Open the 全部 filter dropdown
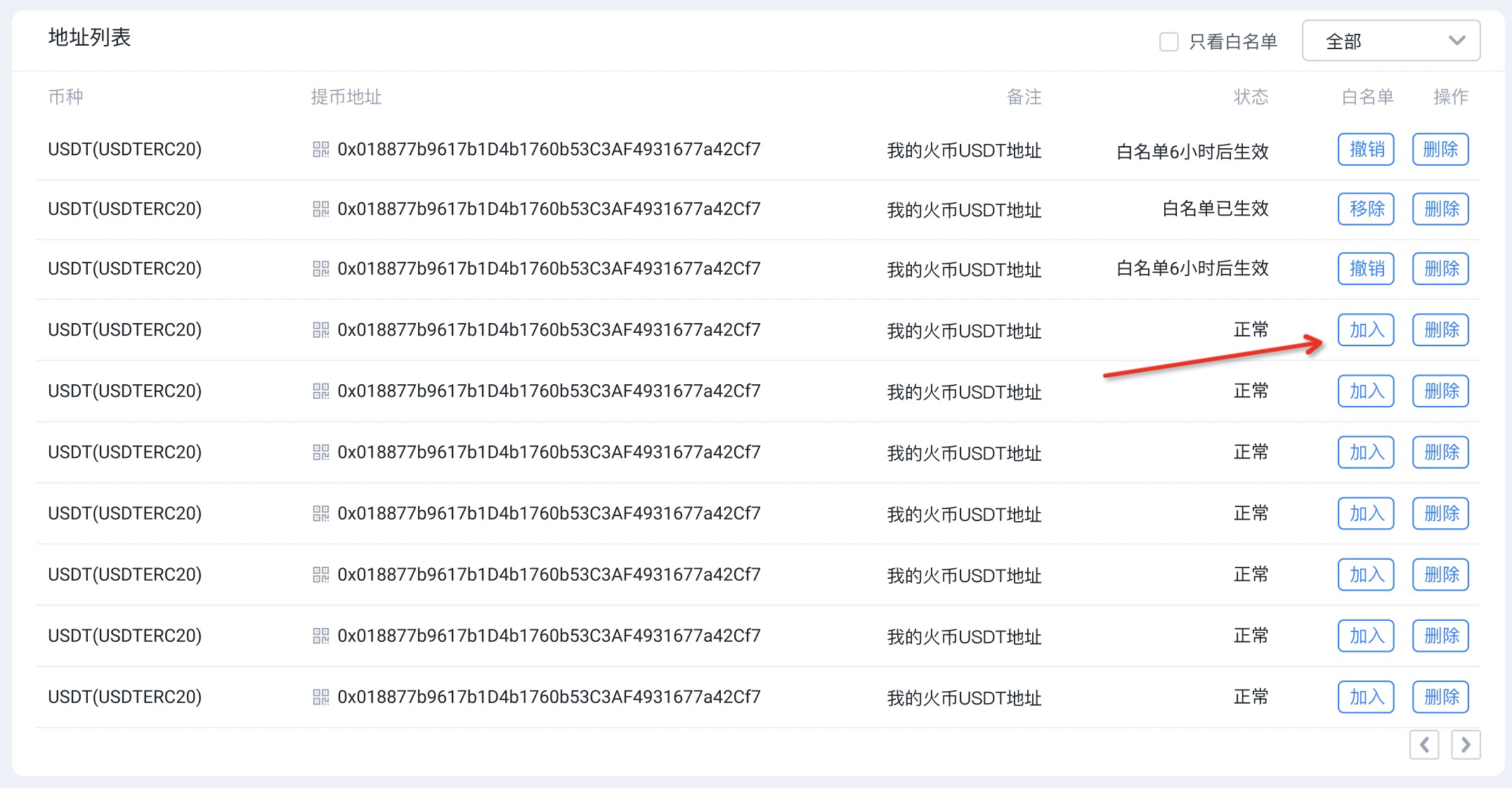The width and height of the screenshot is (1512, 788). [x=1390, y=41]
